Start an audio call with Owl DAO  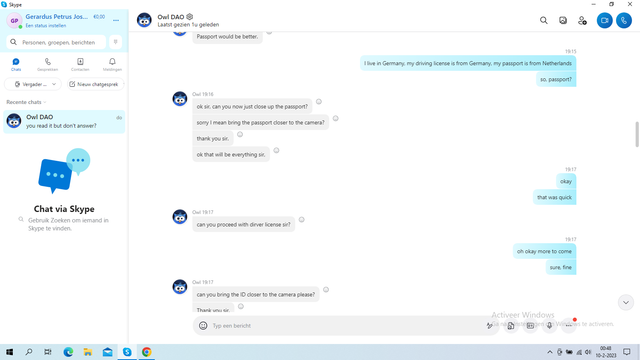(x=624, y=20)
